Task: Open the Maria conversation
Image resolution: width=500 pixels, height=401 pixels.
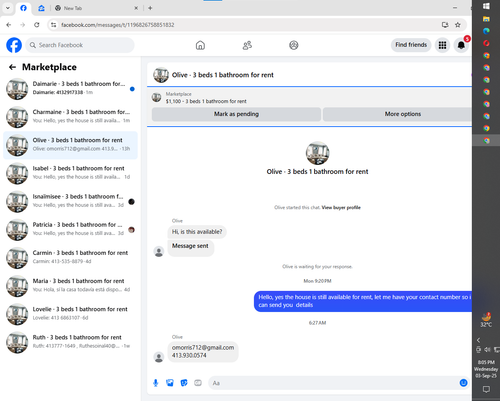Action: click(x=70, y=286)
